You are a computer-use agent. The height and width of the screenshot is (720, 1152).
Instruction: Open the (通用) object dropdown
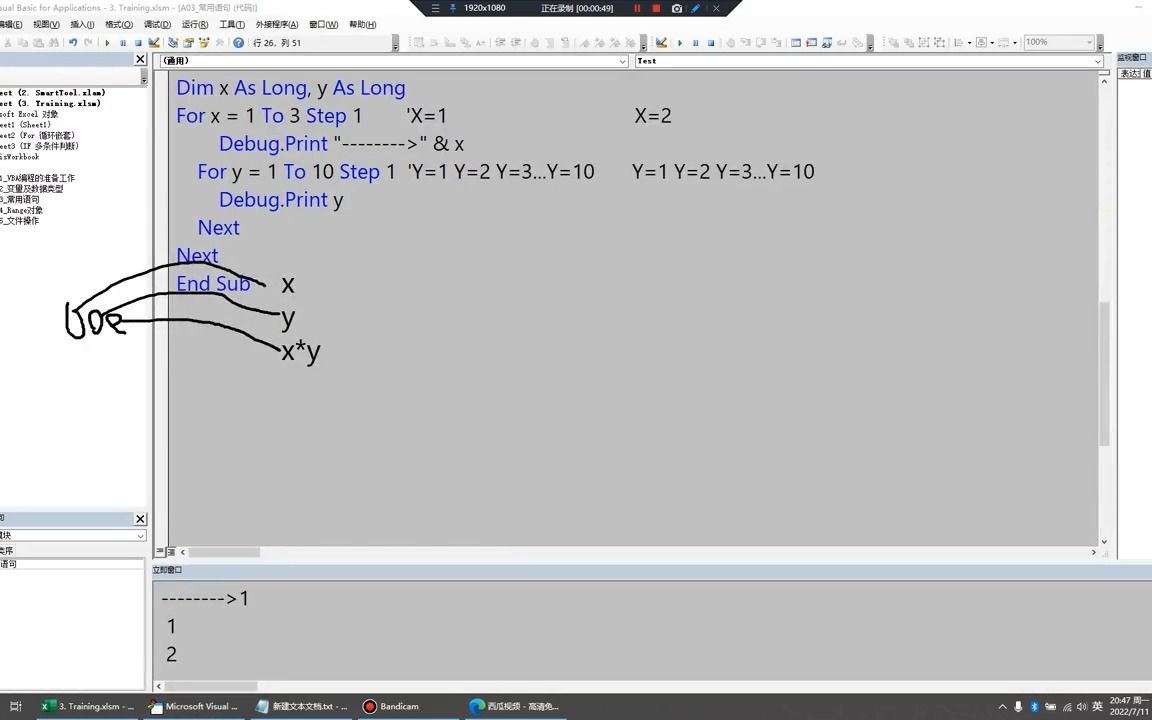622,61
